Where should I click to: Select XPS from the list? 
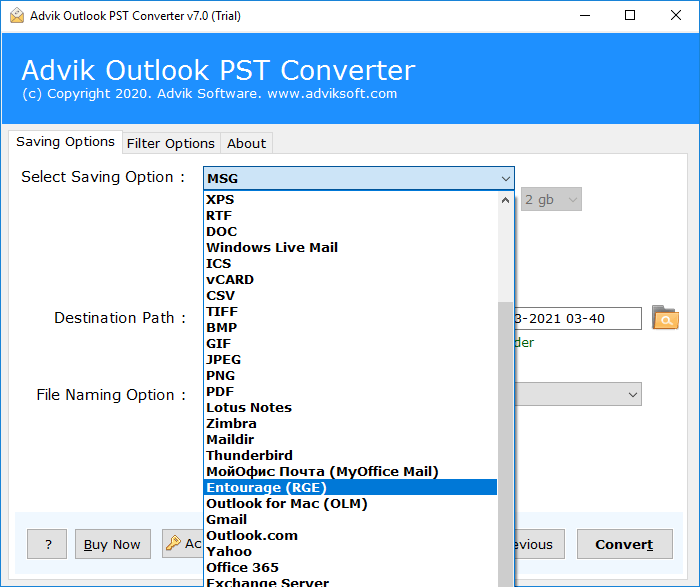point(350,200)
